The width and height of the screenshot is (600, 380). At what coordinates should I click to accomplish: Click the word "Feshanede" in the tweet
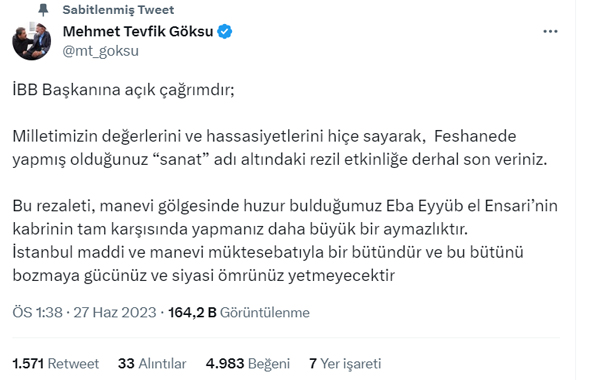[x=475, y=136]
